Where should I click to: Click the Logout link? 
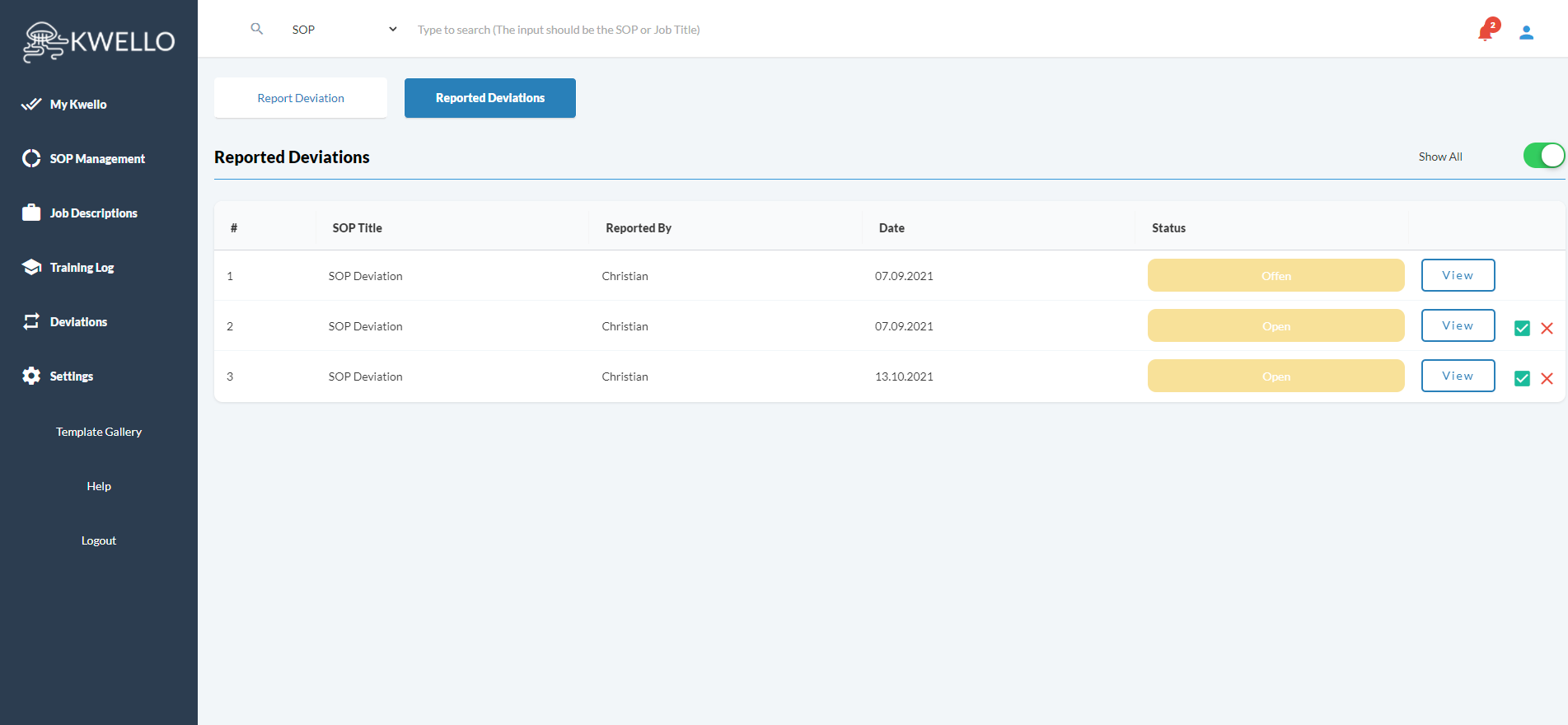[99, 540]
